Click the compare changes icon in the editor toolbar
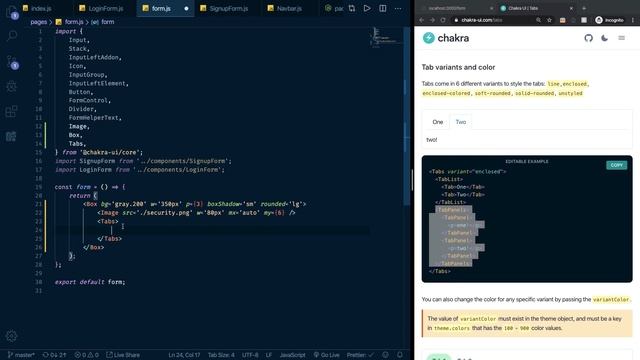Screen dimensions: 640x360 pos(352,8)
